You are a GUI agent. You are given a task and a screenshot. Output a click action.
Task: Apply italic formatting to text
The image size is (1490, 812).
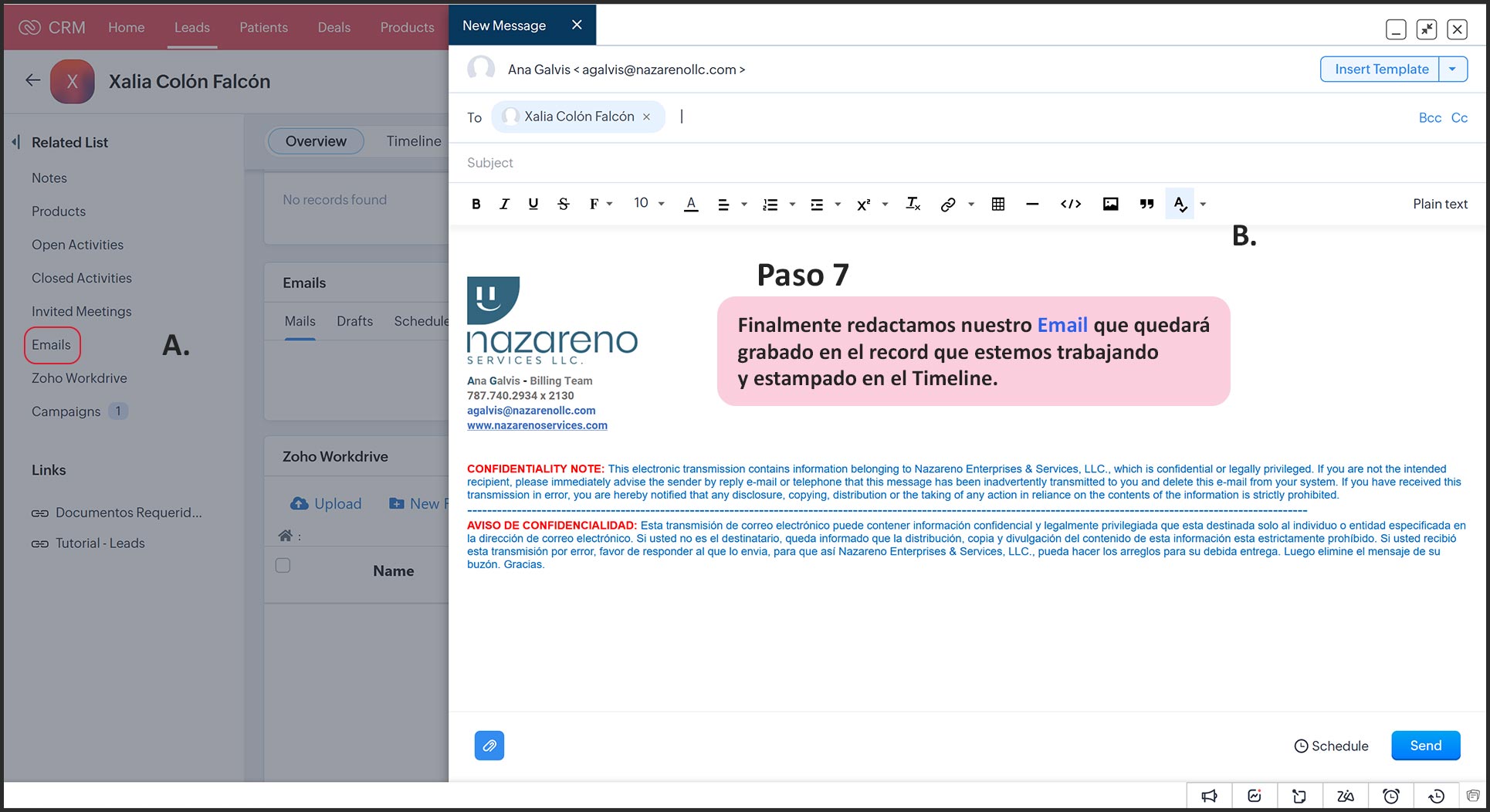pos(504,204)
